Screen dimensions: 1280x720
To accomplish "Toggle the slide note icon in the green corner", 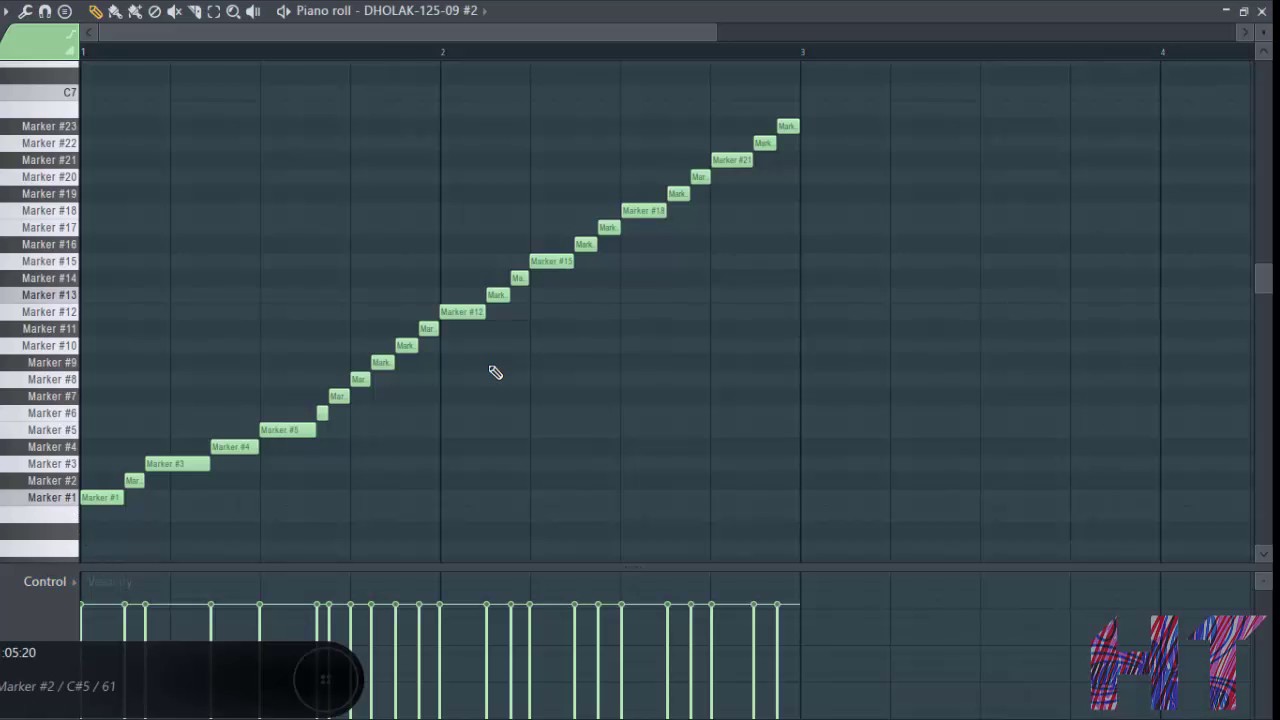I will (70, 35).
